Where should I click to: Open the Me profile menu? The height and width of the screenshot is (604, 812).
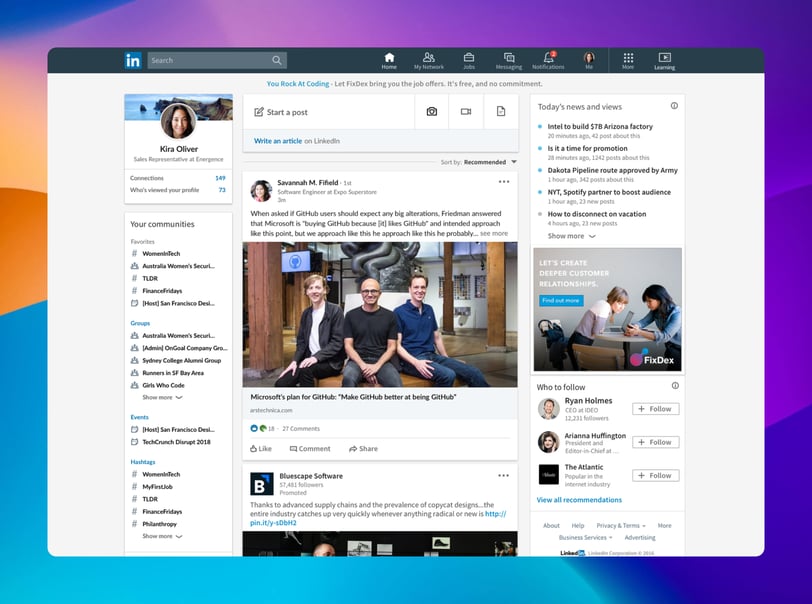589,61
